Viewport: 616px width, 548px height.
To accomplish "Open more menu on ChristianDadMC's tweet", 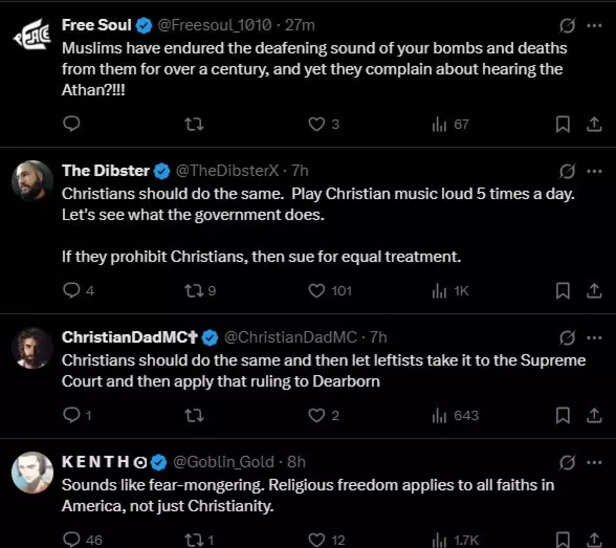I will click(x=594, y=337).
